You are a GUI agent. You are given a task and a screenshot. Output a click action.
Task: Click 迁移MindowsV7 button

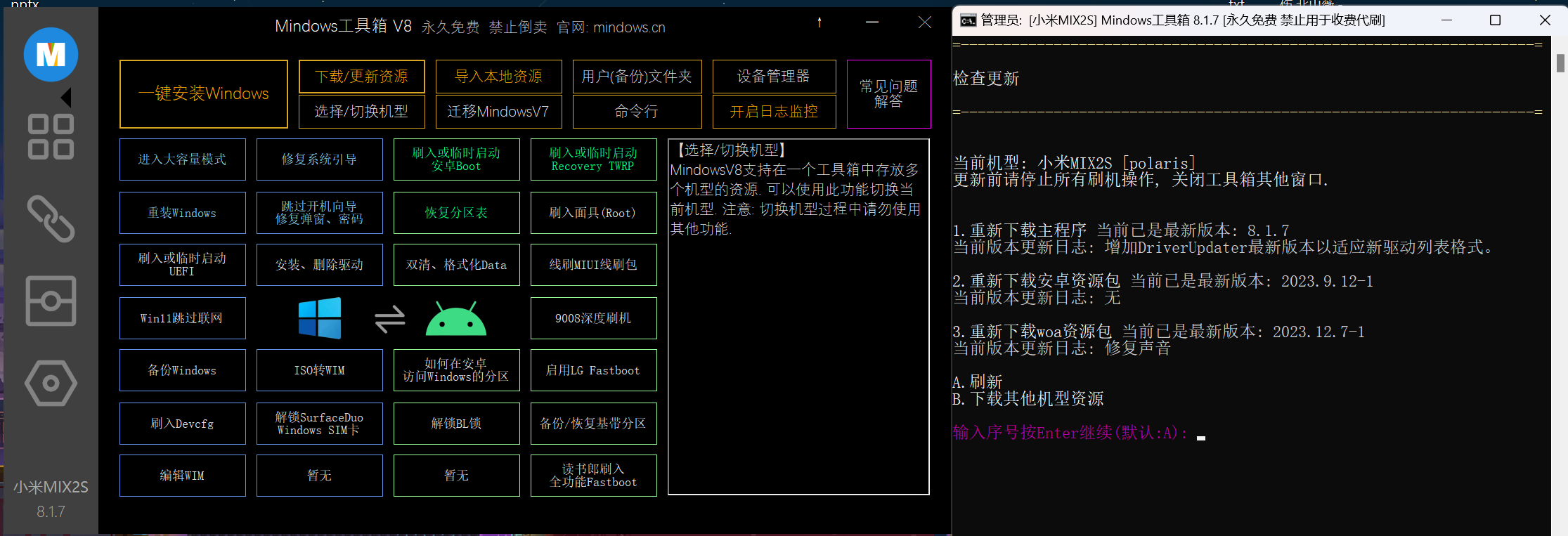pos(499,112)
